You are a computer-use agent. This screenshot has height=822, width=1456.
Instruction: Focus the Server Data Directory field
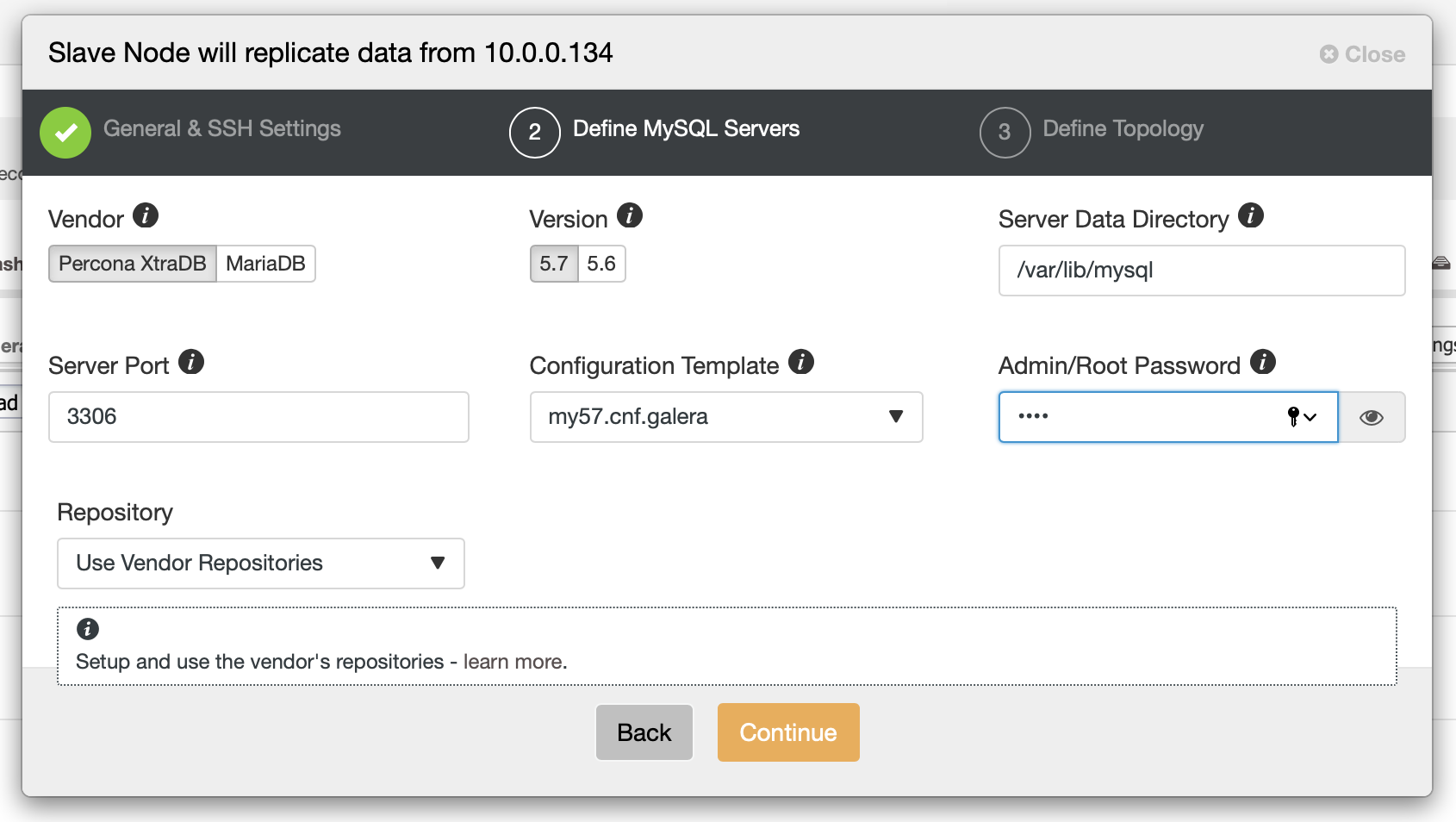(x=1202, y=271)
